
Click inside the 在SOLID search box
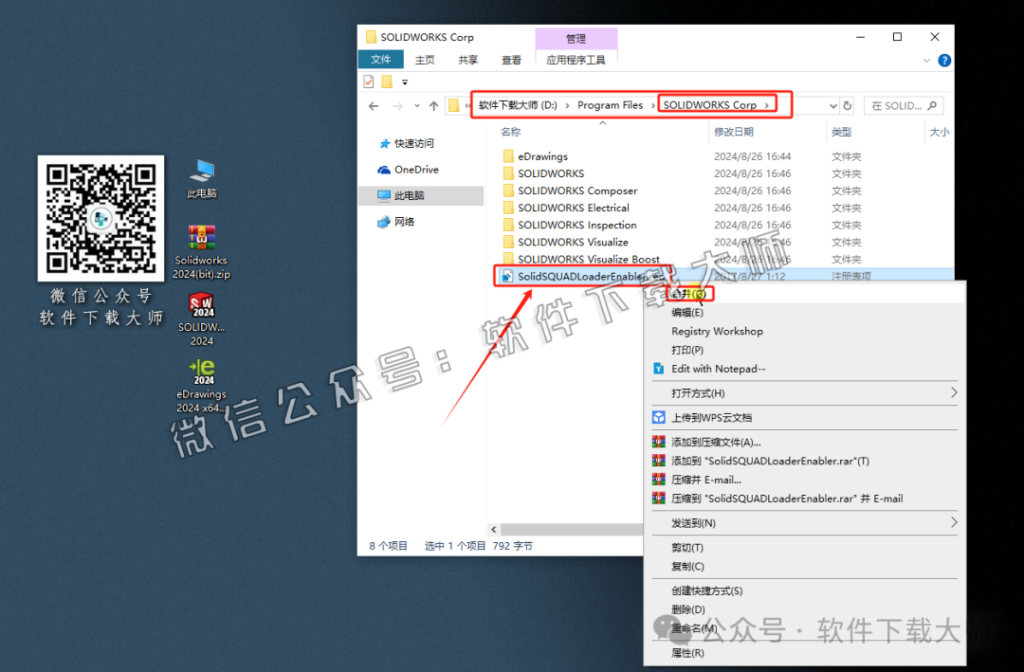(898, 104)
